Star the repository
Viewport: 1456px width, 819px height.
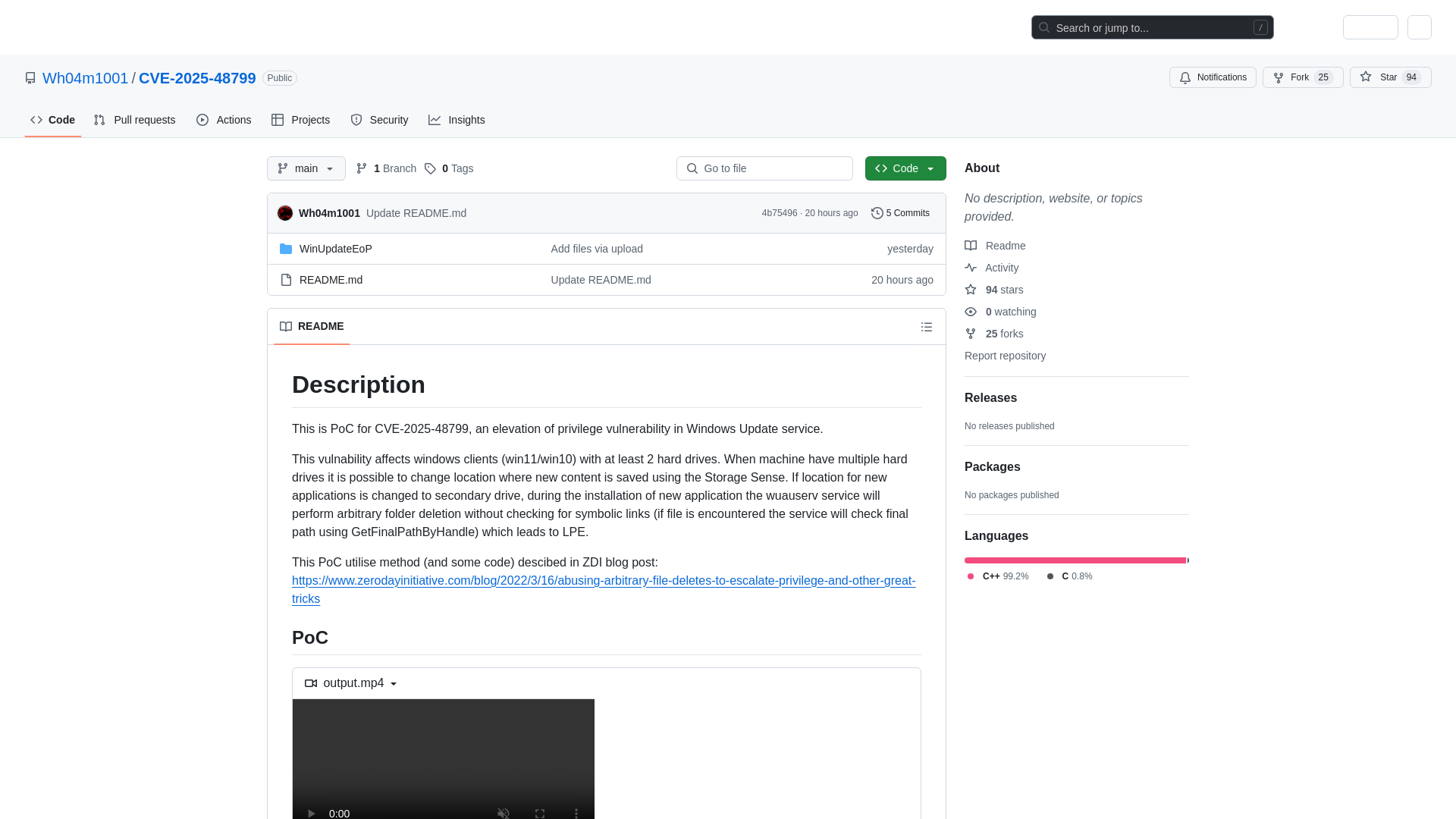1390,77
